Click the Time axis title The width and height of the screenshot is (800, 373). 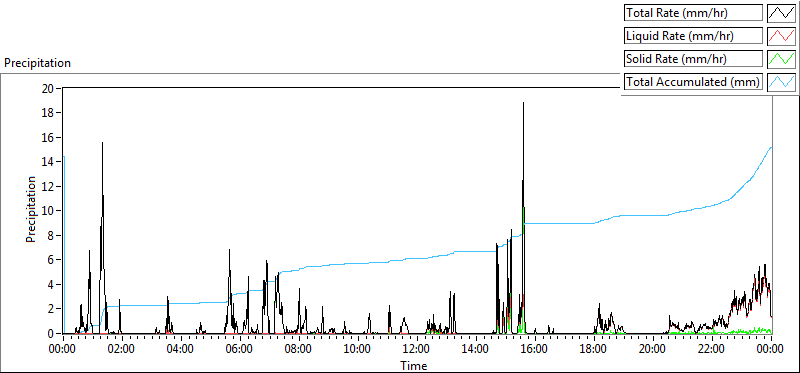(413, 365)
